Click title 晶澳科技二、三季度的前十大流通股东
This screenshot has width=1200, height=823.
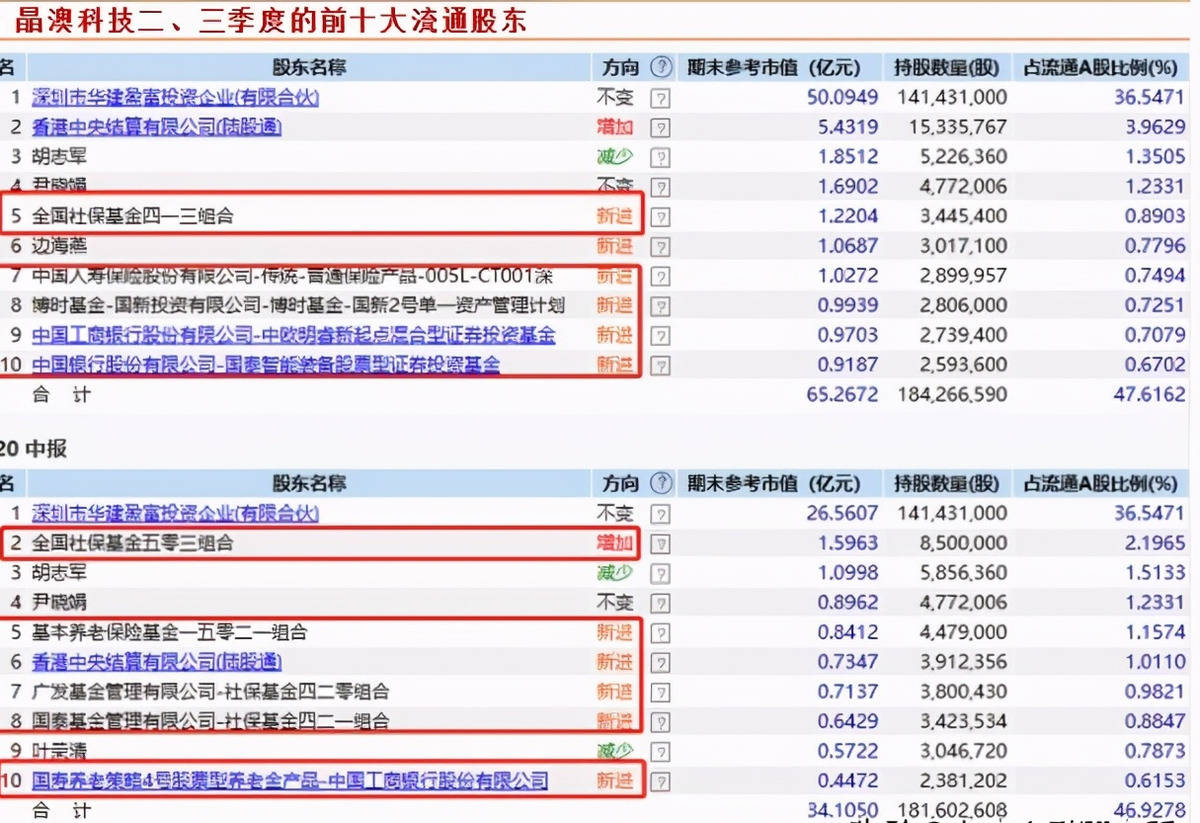[x=272, y=20]
